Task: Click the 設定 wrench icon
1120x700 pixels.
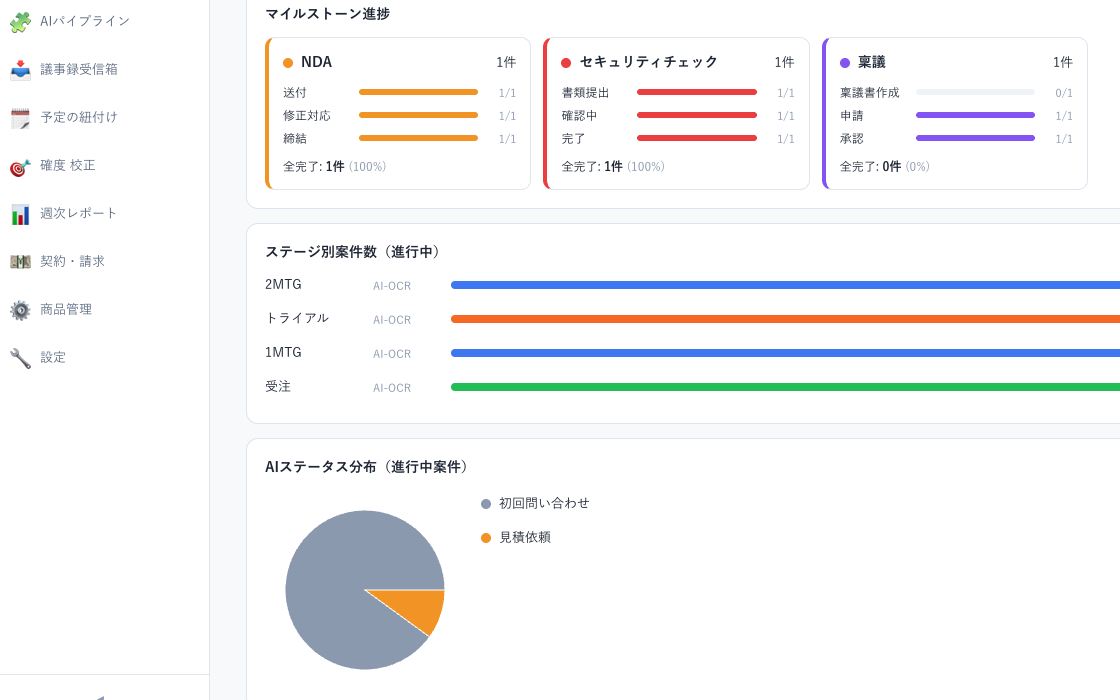Action: pos(20,357)
